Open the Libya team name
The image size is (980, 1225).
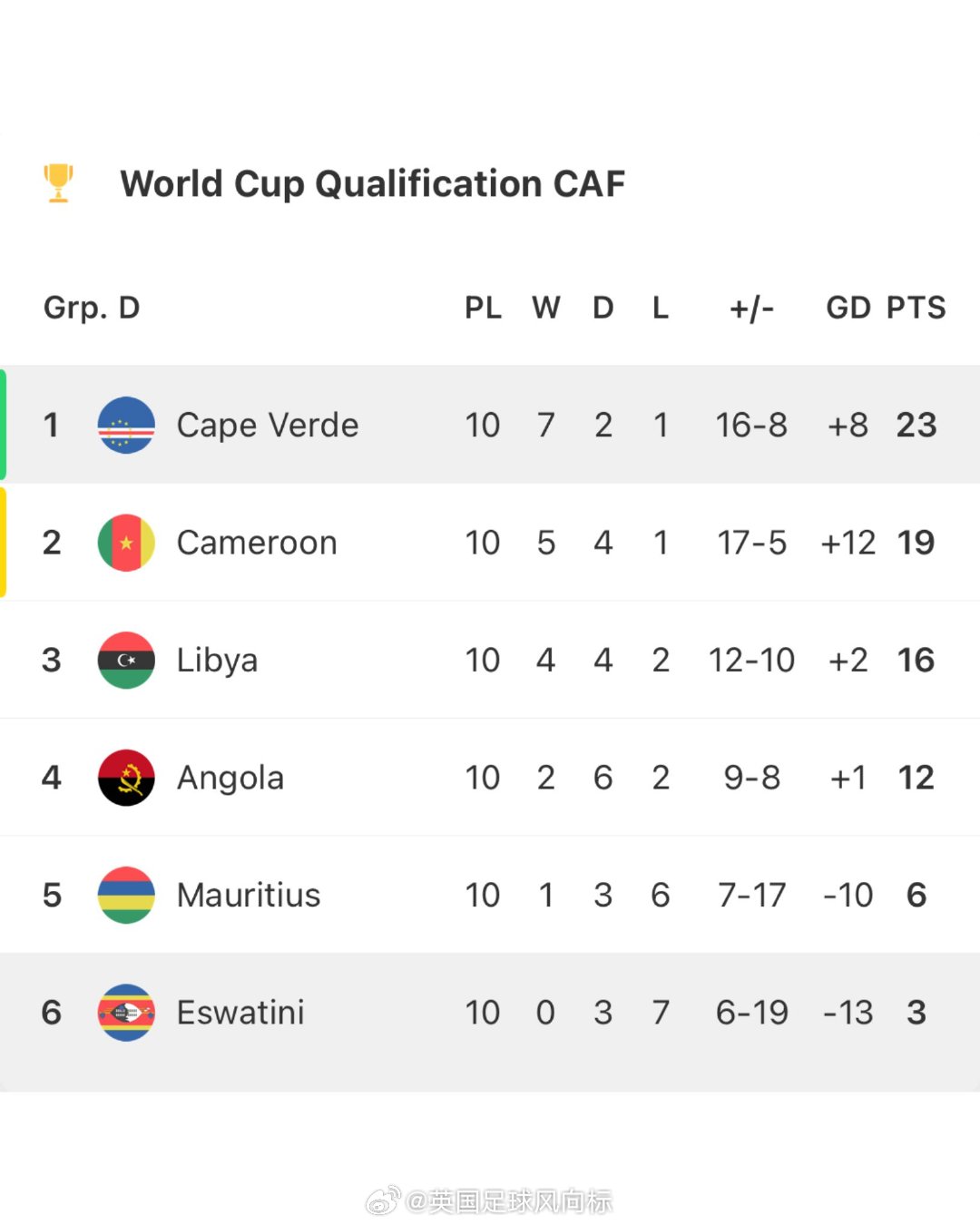tap(217, 660)
